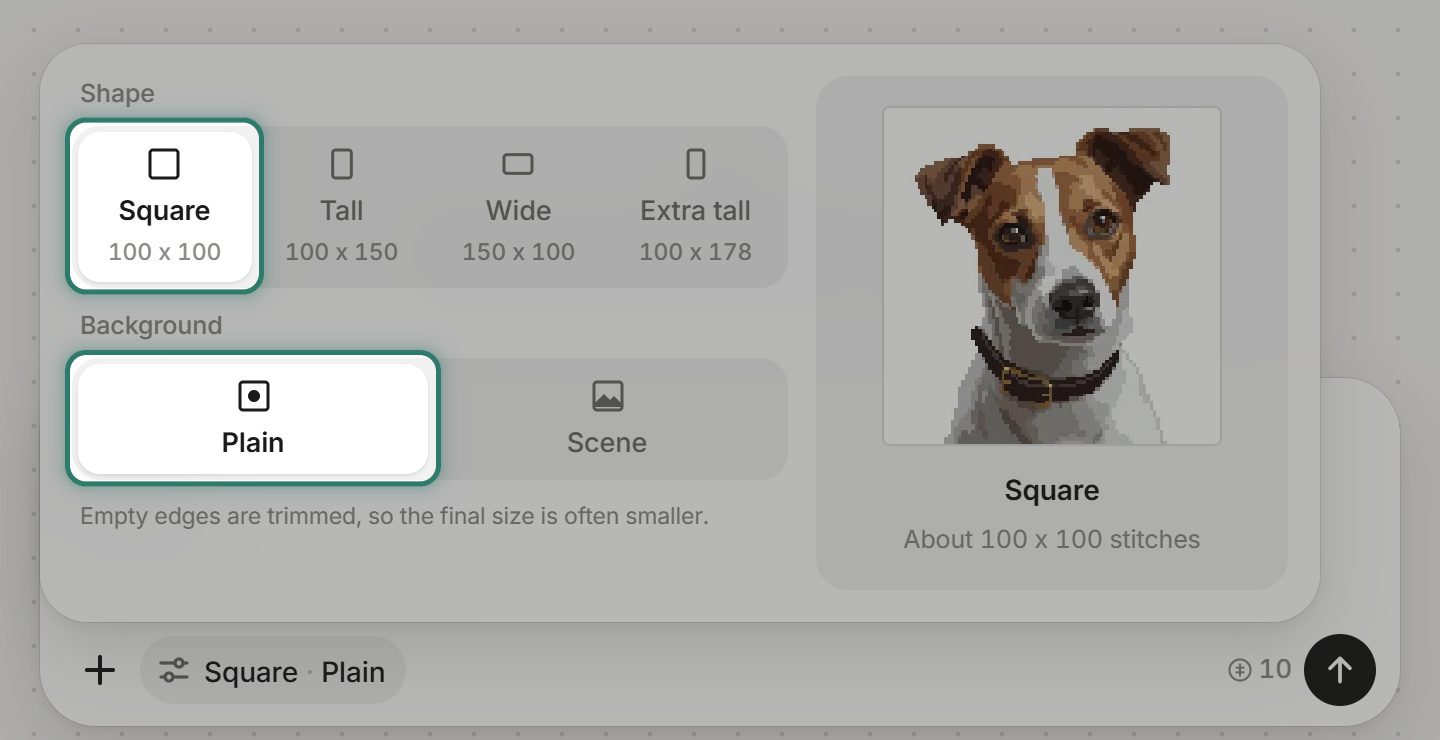Click the credits coin icon
Viewport: 1440px width, 740px height.
pyautogui.click(x=1240, y=670)
